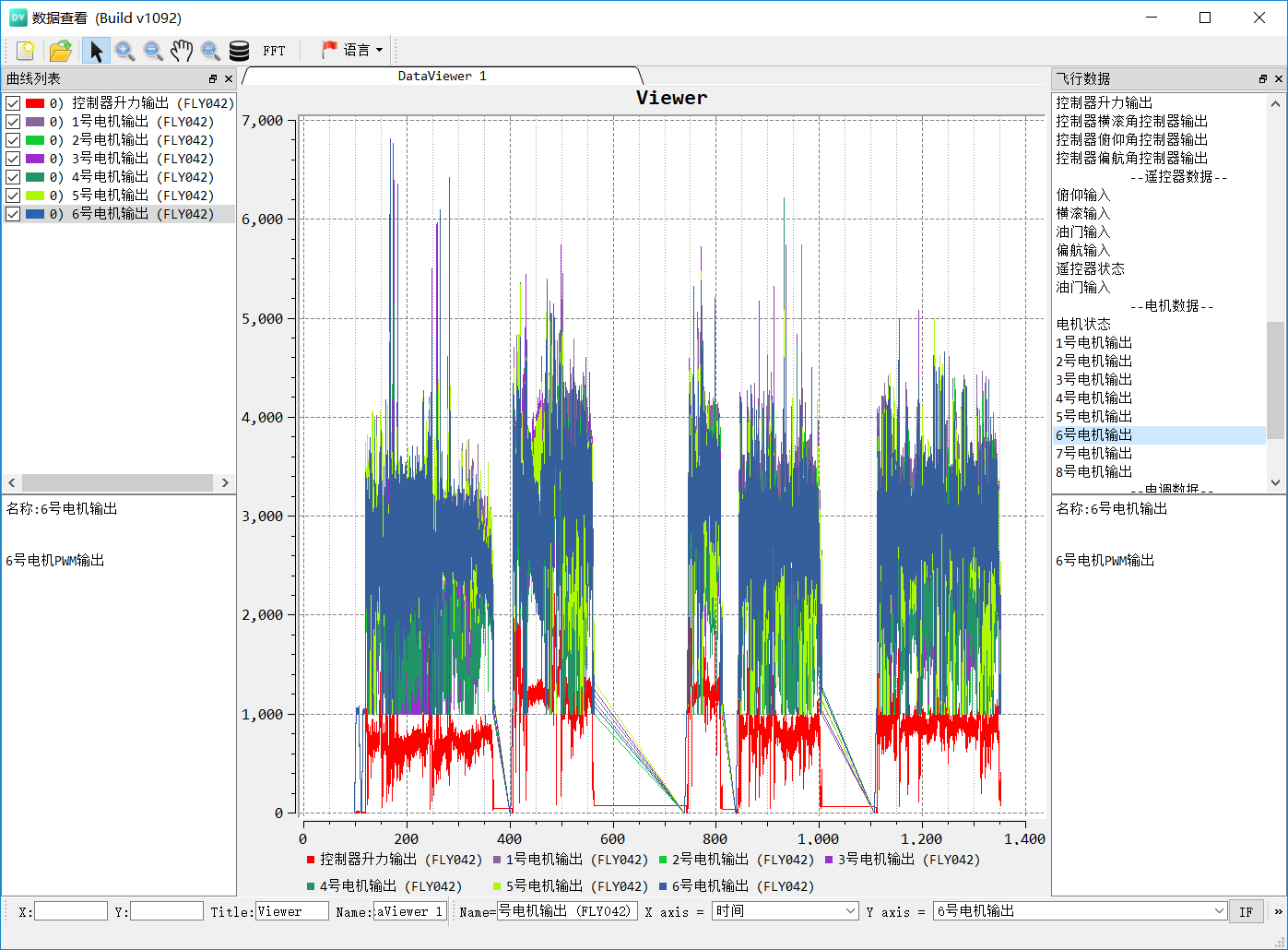Click right scroll arrow in curve list

tap(225, 483)
